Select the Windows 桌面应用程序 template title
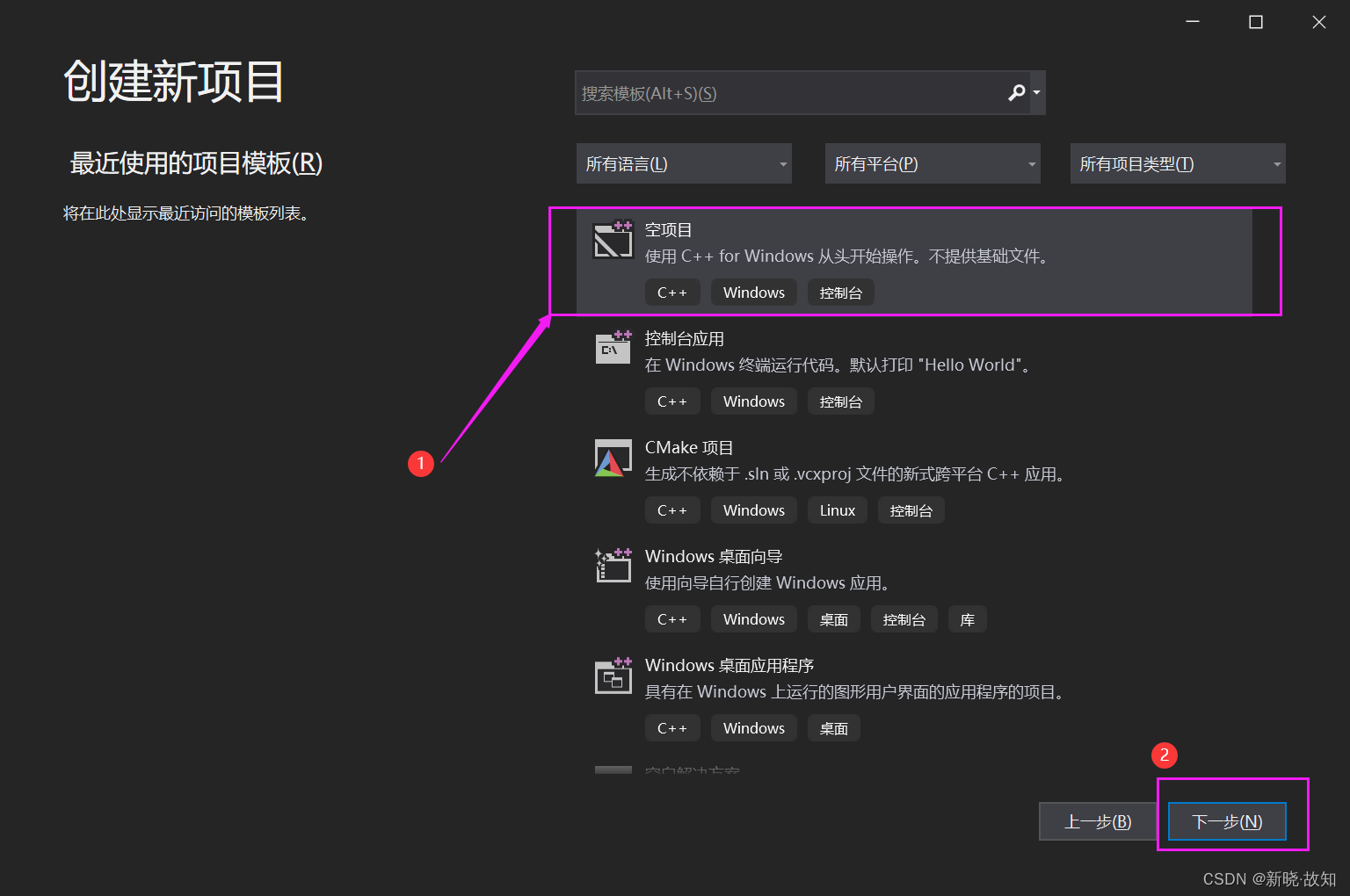Image resolution: width=1350 pixels, height=896 pixels. pyautogui.click(x=729, y=666)
